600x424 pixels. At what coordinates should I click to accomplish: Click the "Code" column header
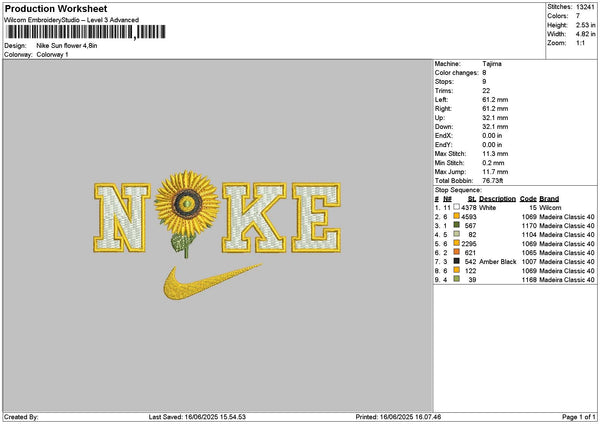pyautogui.click(x=528, y=199)
